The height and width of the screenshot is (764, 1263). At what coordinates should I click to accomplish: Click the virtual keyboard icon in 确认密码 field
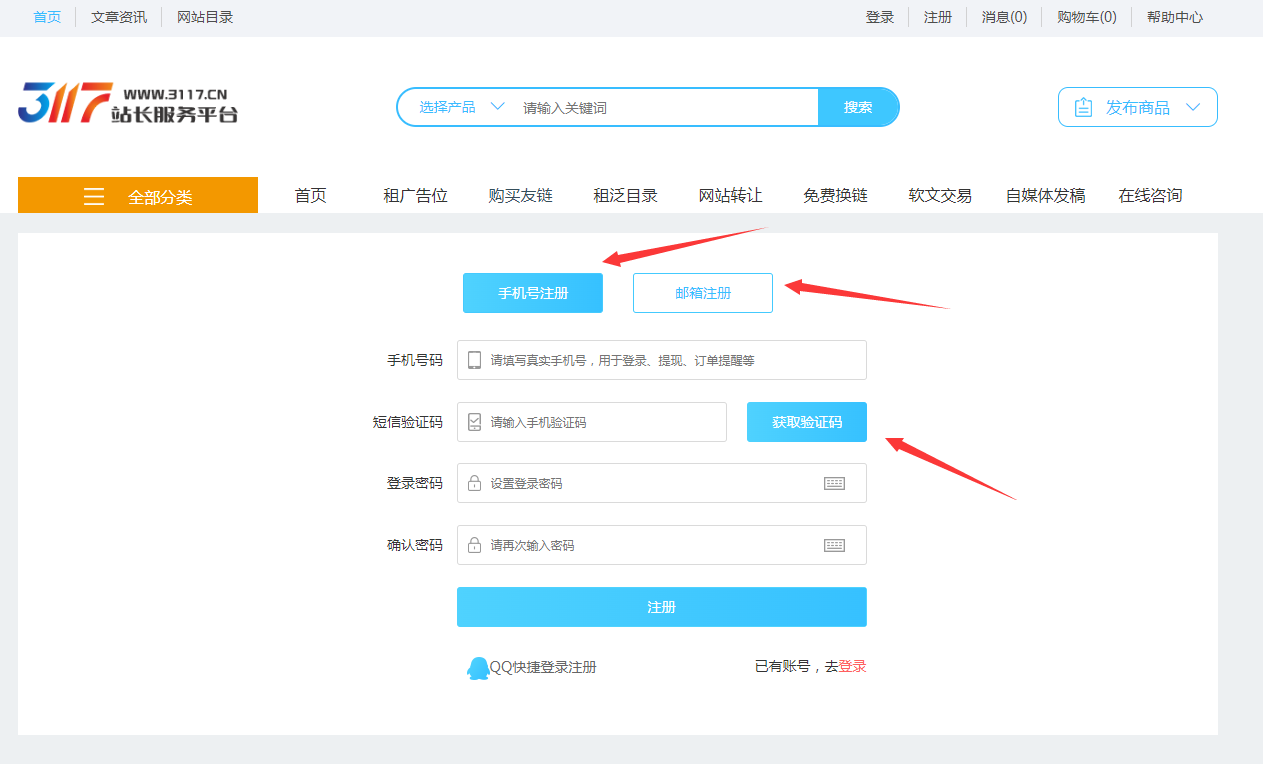(834, 546)
